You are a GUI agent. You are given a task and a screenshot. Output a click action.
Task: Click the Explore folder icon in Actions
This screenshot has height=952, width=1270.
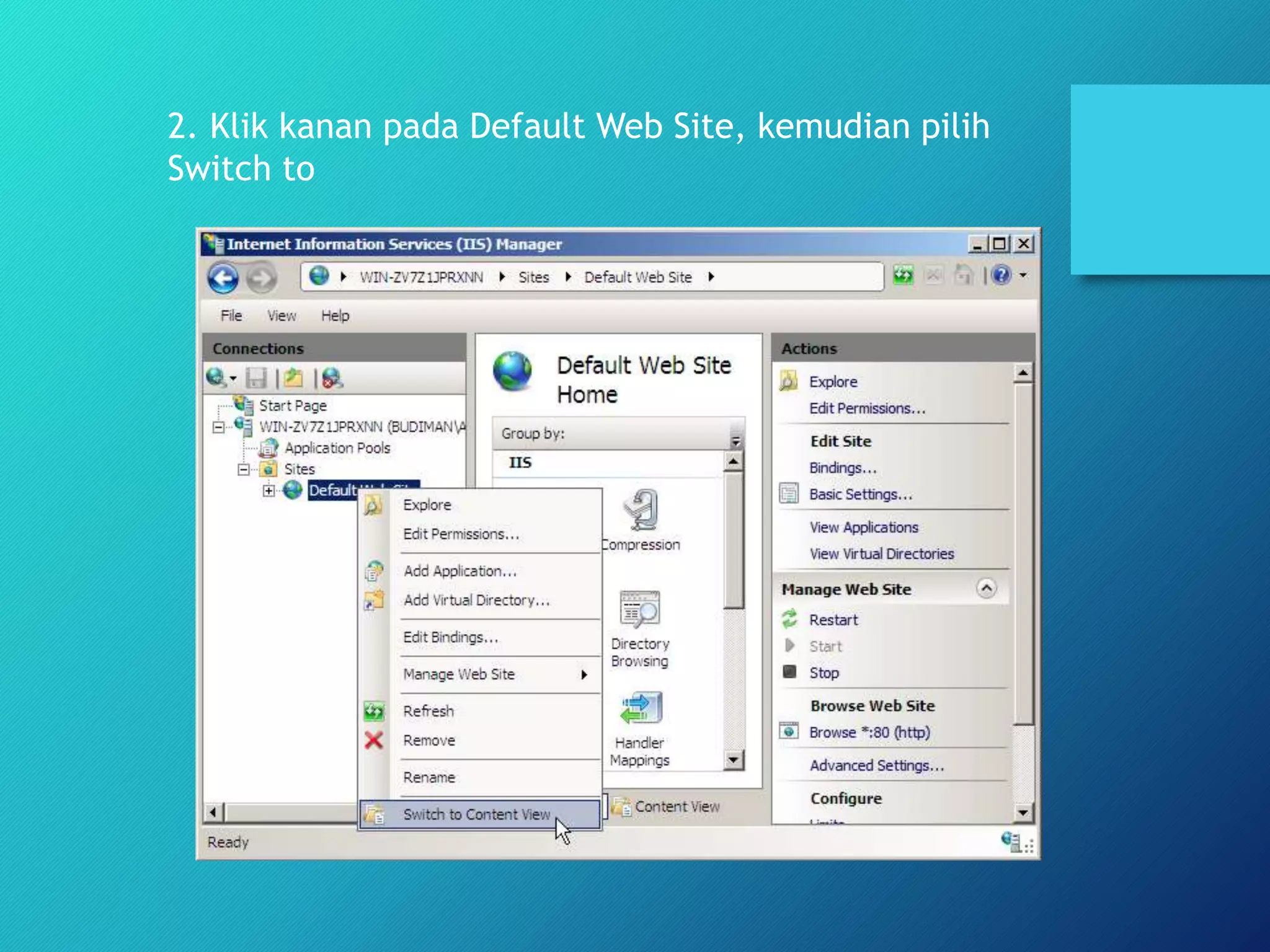pyautogui.click(x=788, y=381)
